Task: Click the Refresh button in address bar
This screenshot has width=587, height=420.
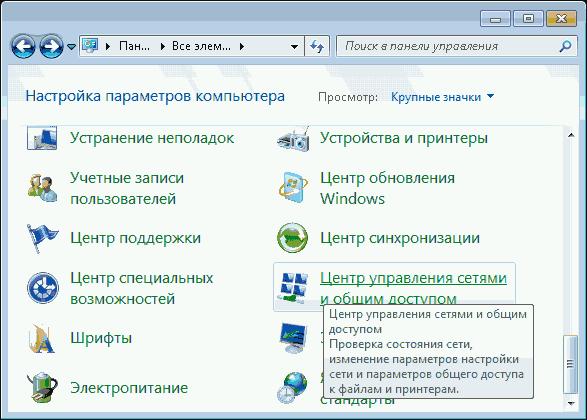Action: pos(317,46)
